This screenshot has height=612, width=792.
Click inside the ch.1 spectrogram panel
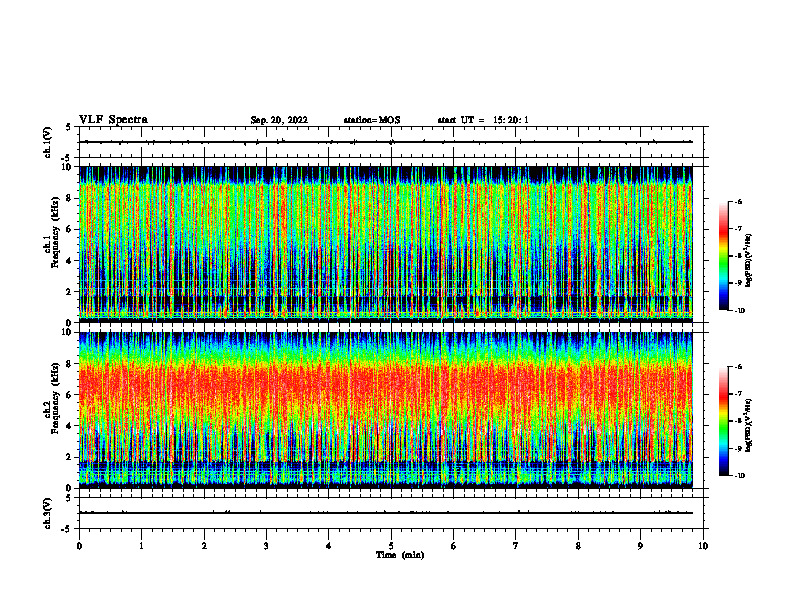click(385, 244)
